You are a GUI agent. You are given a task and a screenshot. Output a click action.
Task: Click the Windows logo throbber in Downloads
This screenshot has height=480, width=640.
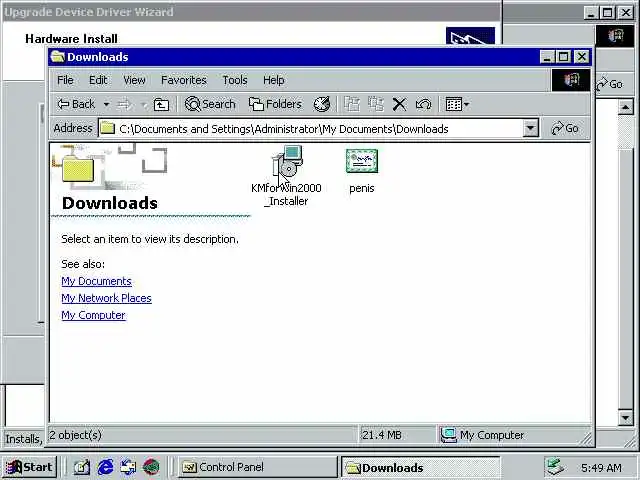coord(571,80)
